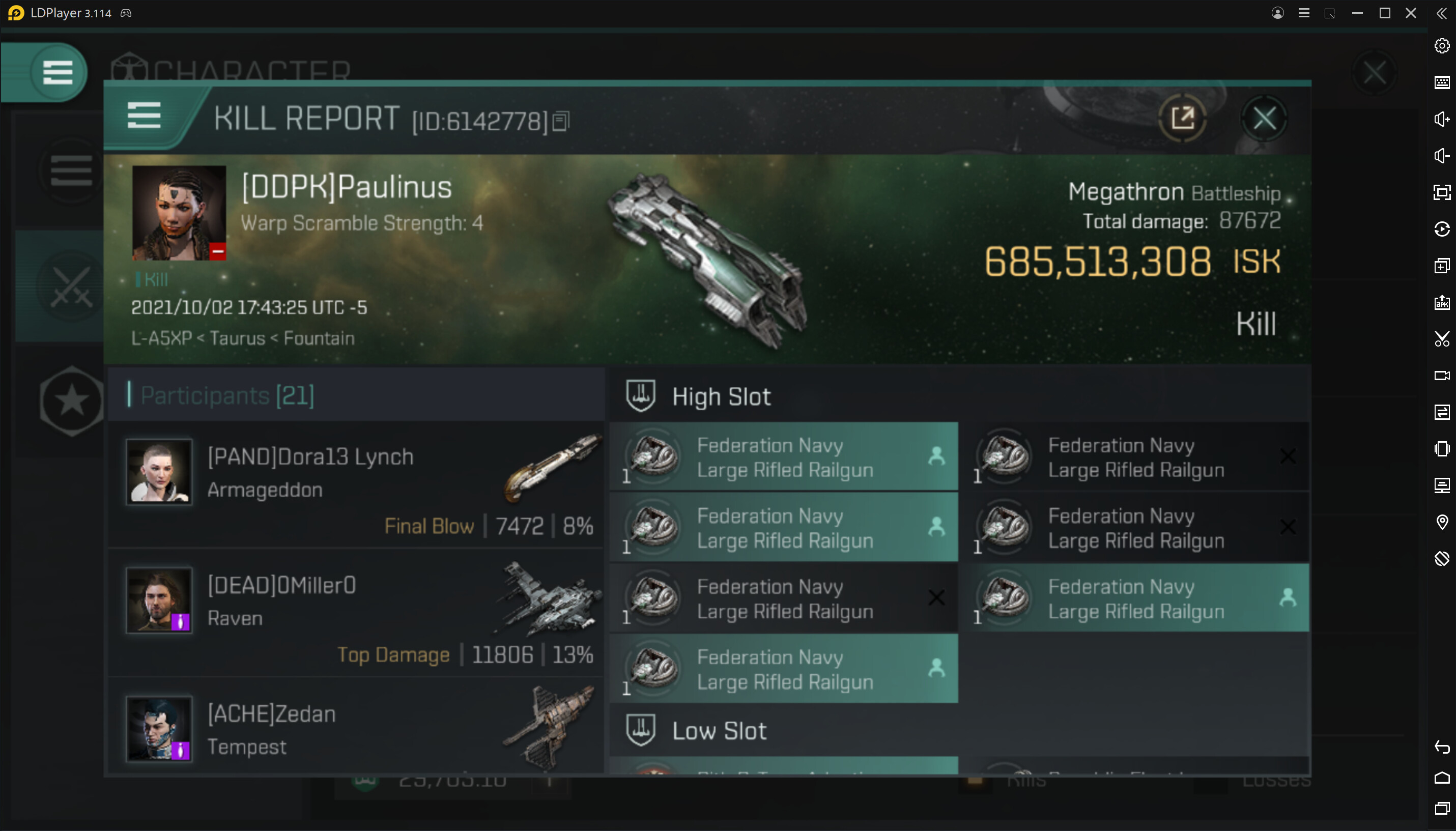Open keyboard mapping tool in sidebar
This screenshot has width=1456, height=831.
(1442, 82)
